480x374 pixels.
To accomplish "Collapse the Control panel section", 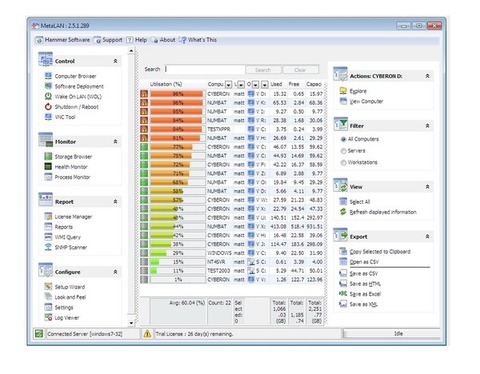I will click(115, 61).
